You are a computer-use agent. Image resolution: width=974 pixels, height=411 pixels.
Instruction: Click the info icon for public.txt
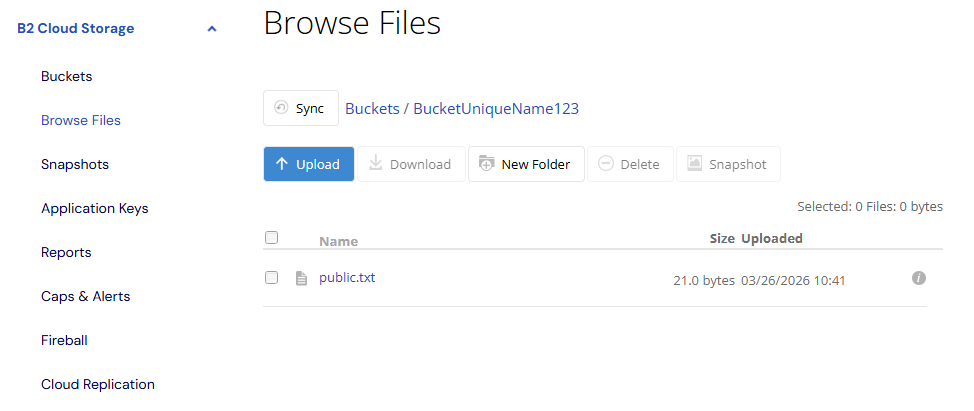(919, 278)
